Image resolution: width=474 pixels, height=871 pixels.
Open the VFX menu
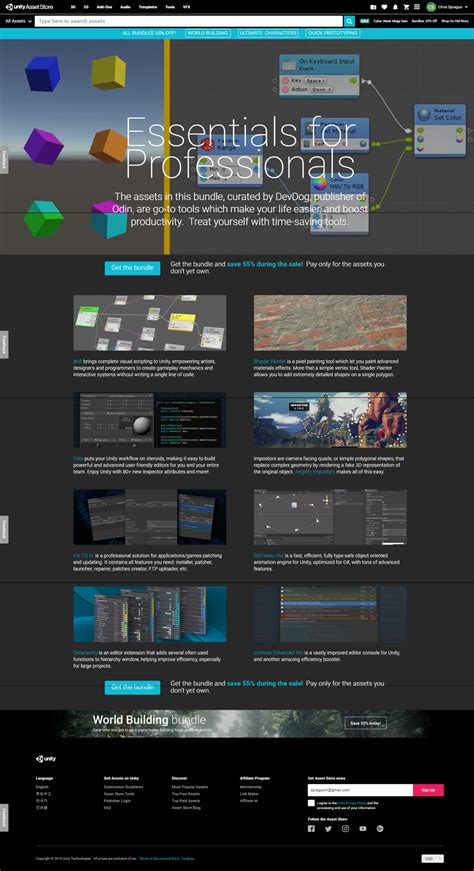(x=185, y=7)
